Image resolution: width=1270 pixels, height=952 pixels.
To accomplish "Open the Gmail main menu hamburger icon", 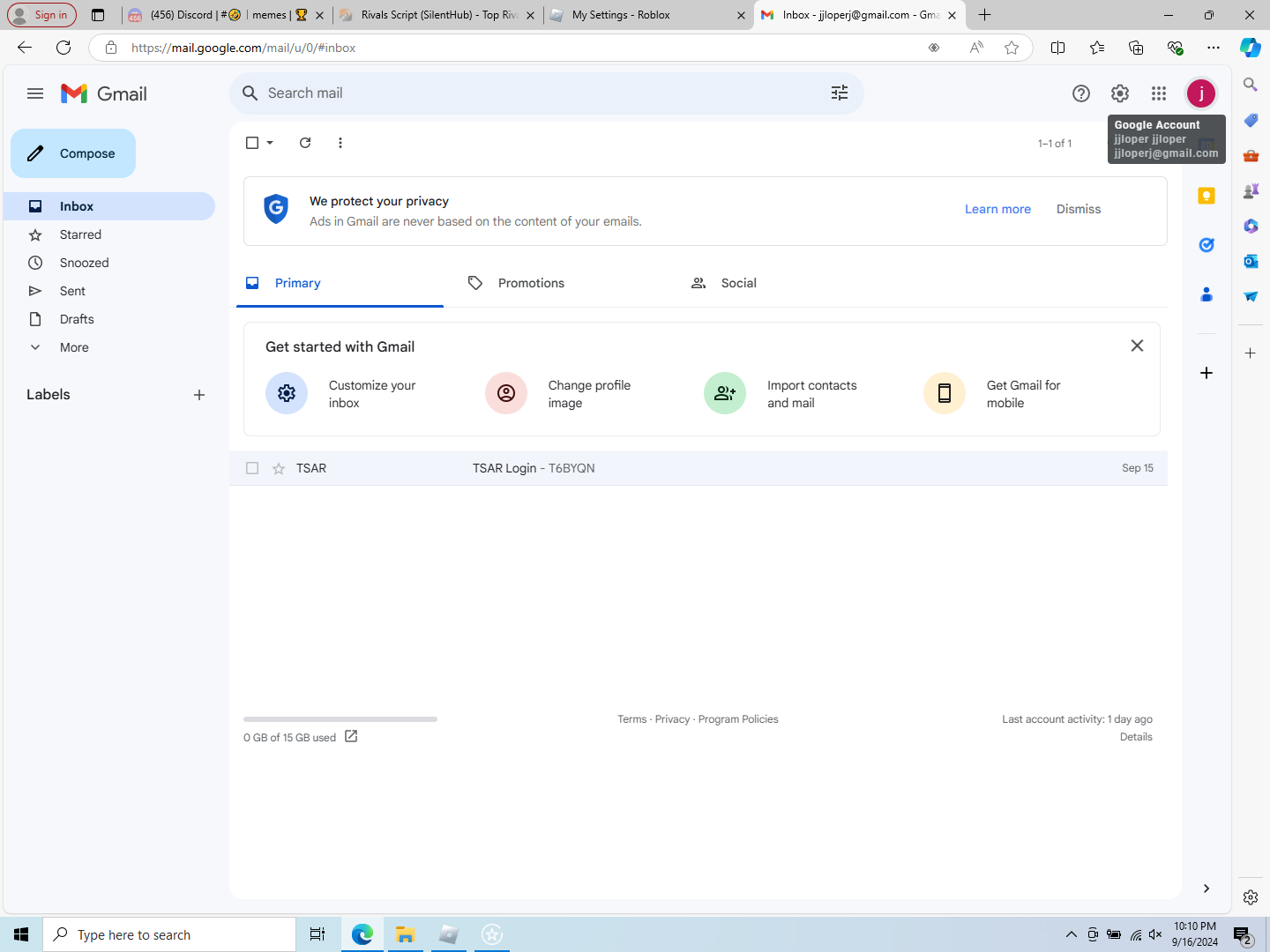I will click(x=35, y=93).
